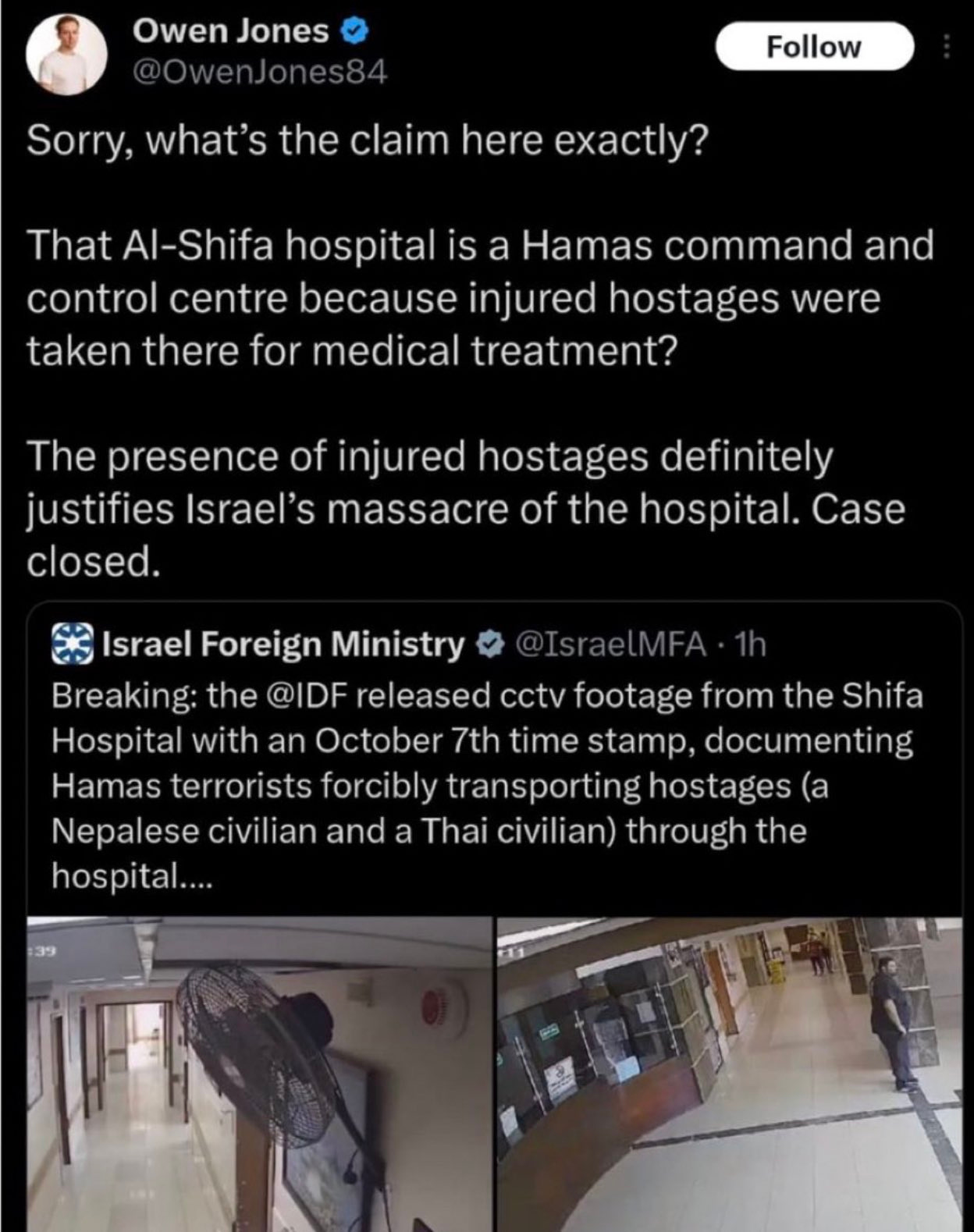Open the @IsraelMFA handle in quoted tweet
The width and height of the screenshot is (974, 1232).
(x=612, y=644)
